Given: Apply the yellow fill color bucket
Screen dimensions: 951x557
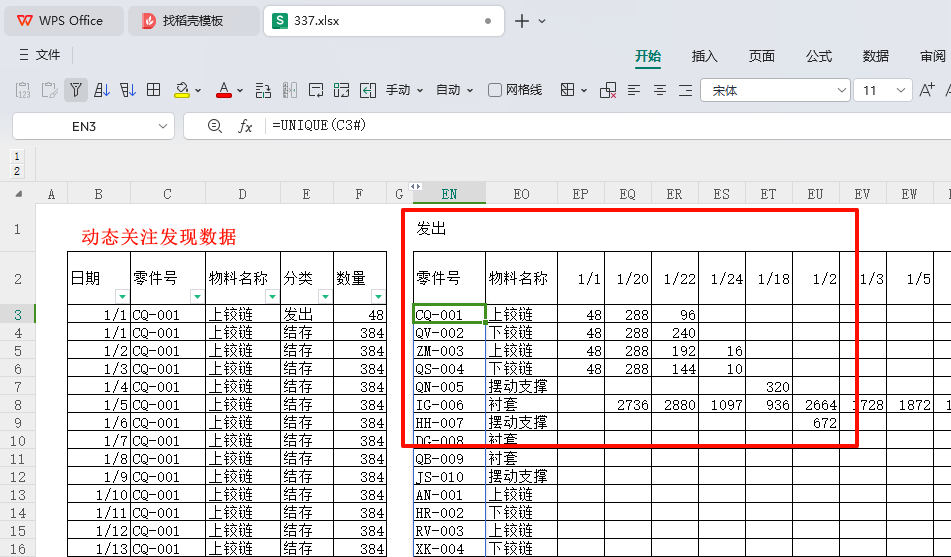Looking at the screenshot, I should tap(182, 90).
